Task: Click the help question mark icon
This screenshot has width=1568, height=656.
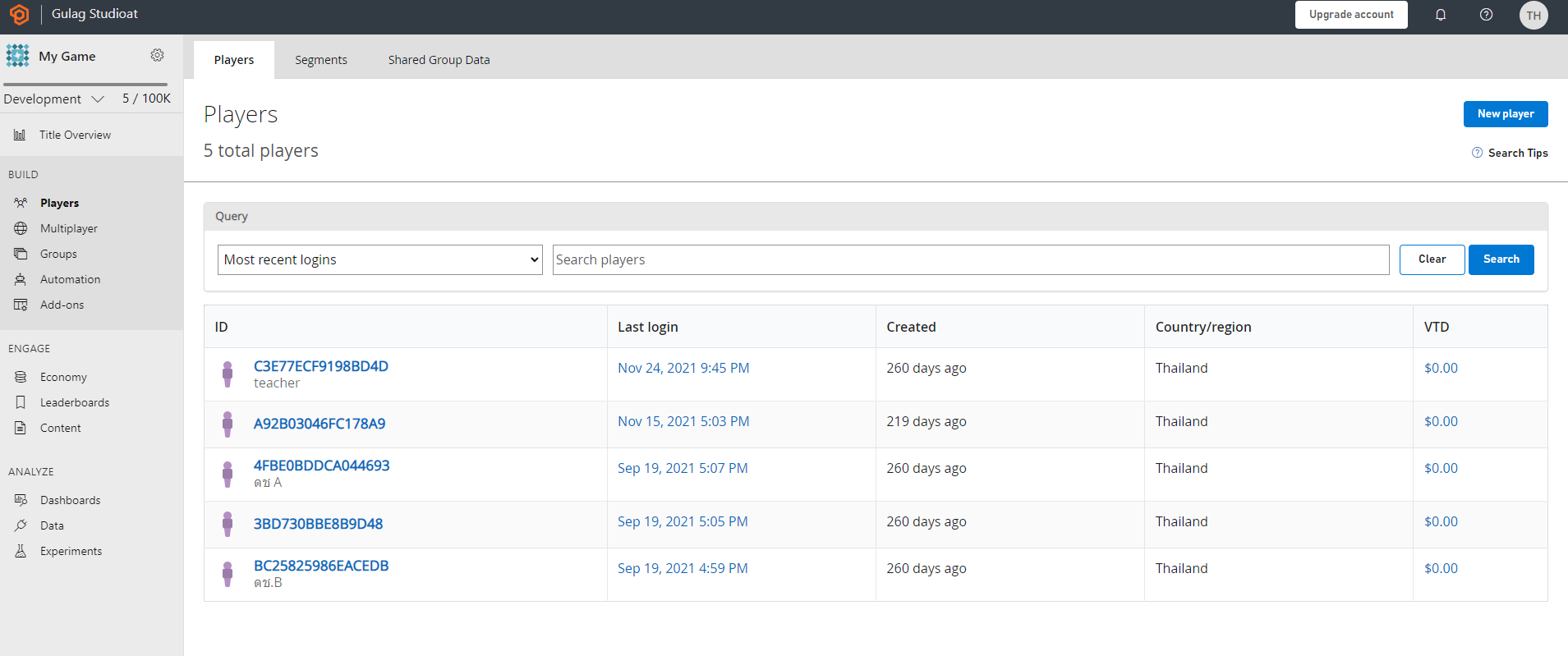Action: [x=1486, y=15]
